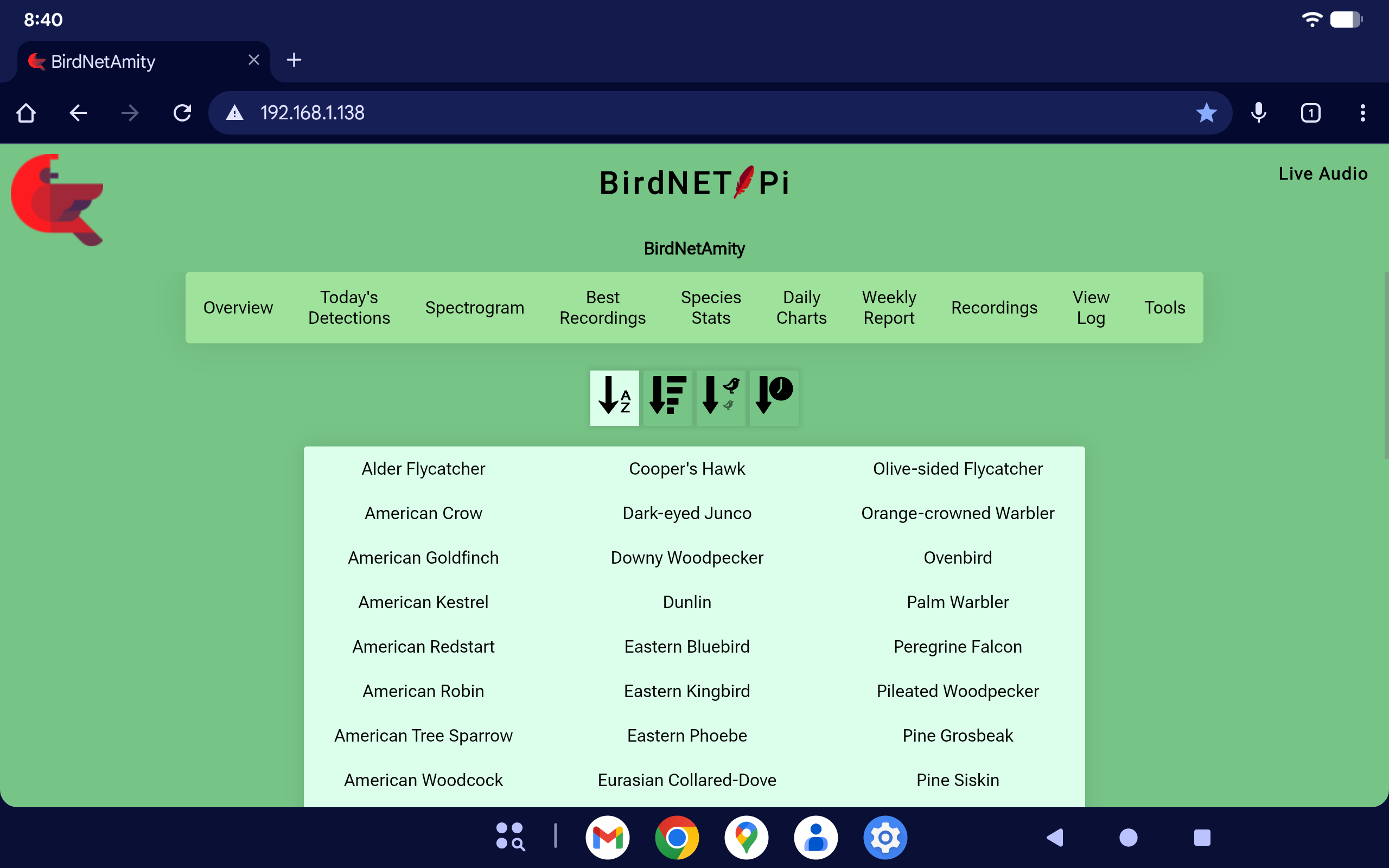Tap the voice search microphone
Image resolution: width=1389 pixels, height=868 pixels.
1258,112
